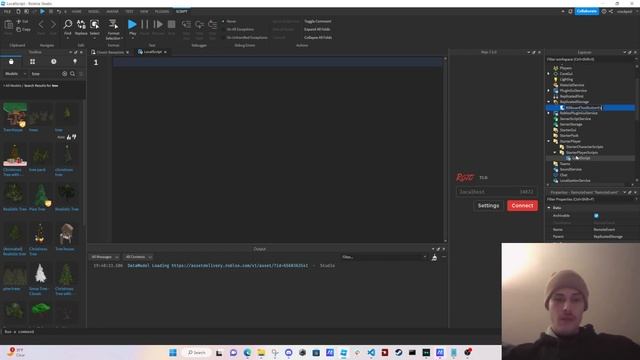Click the Find magnifier icon in ribbon
This screenshot has height=360, width=640.
pyautogui.click(x=68, y=24)
